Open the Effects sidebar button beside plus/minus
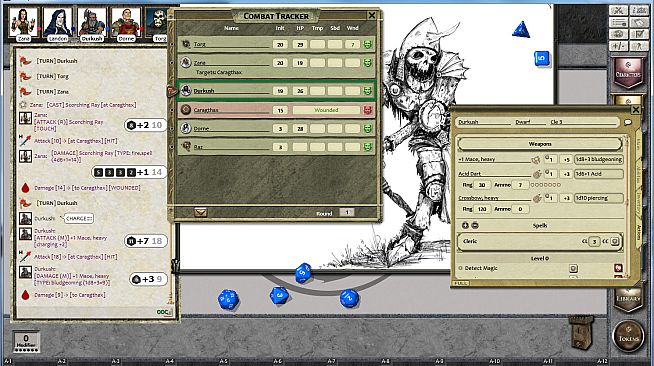This screenshot has height=366, width=654. coord(639,45)
